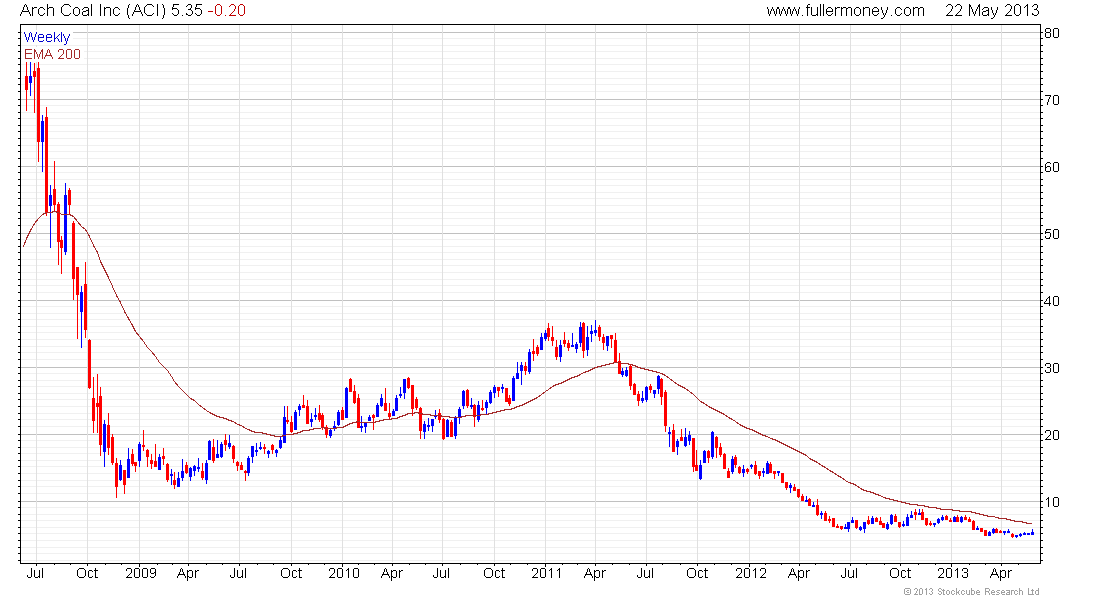
Task: Click the Apr label right of 2013
Action: tap(1001, 573)
